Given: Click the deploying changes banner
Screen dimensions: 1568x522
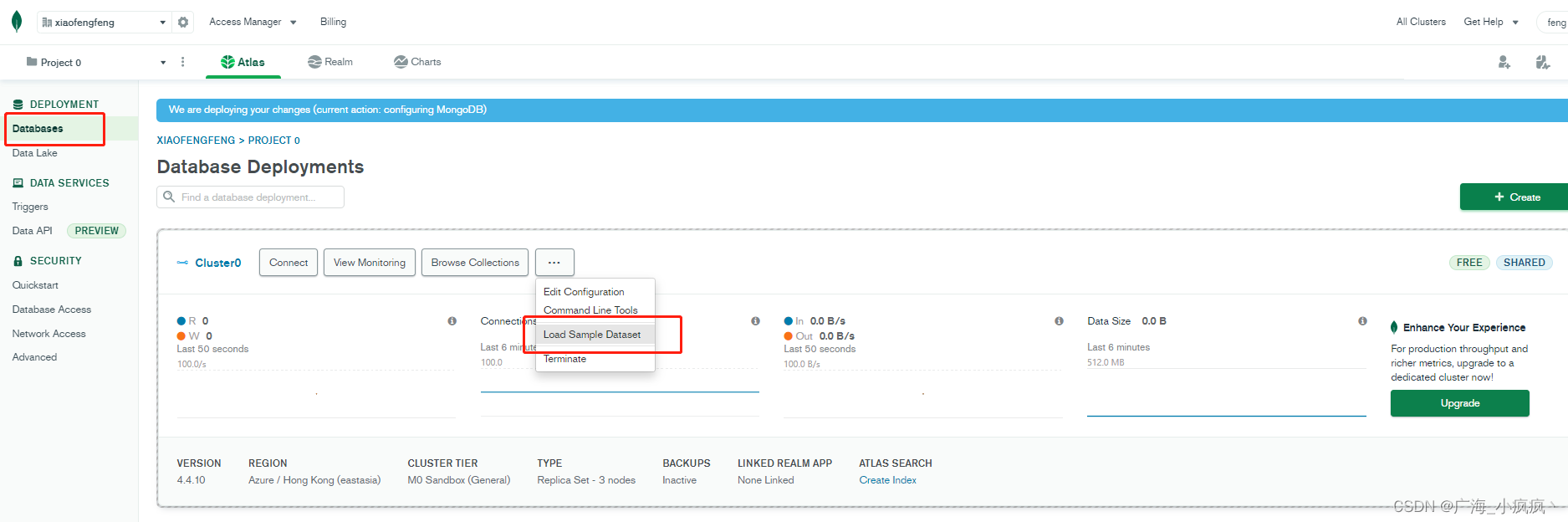Looking at the screenshot, I should (862, 110).
